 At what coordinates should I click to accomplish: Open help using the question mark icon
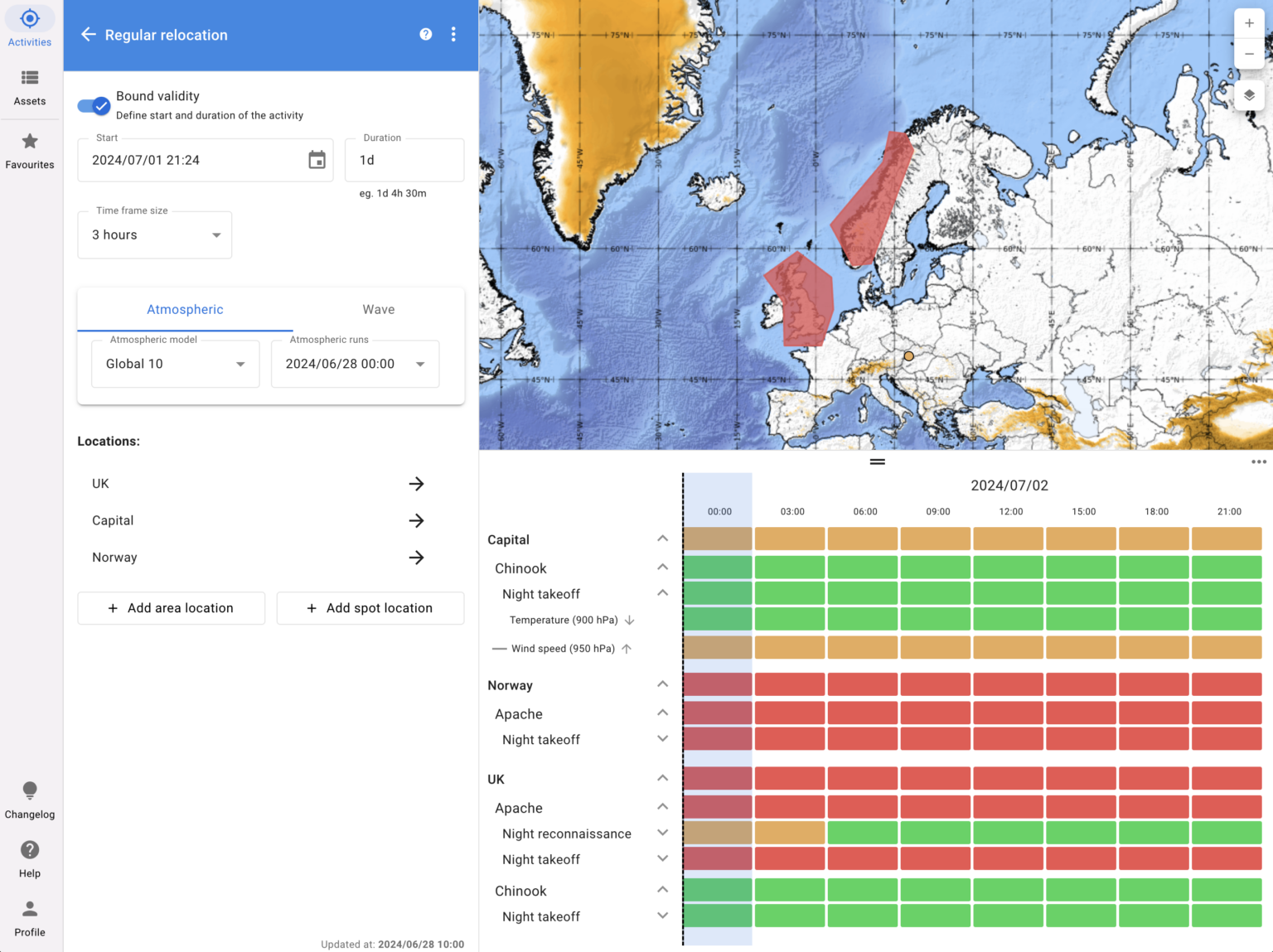point(425,34)
